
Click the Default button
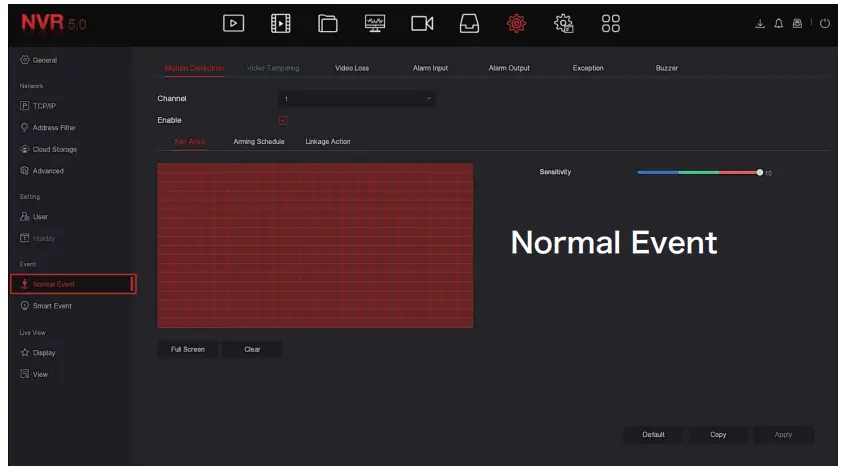tap(653, 435)
